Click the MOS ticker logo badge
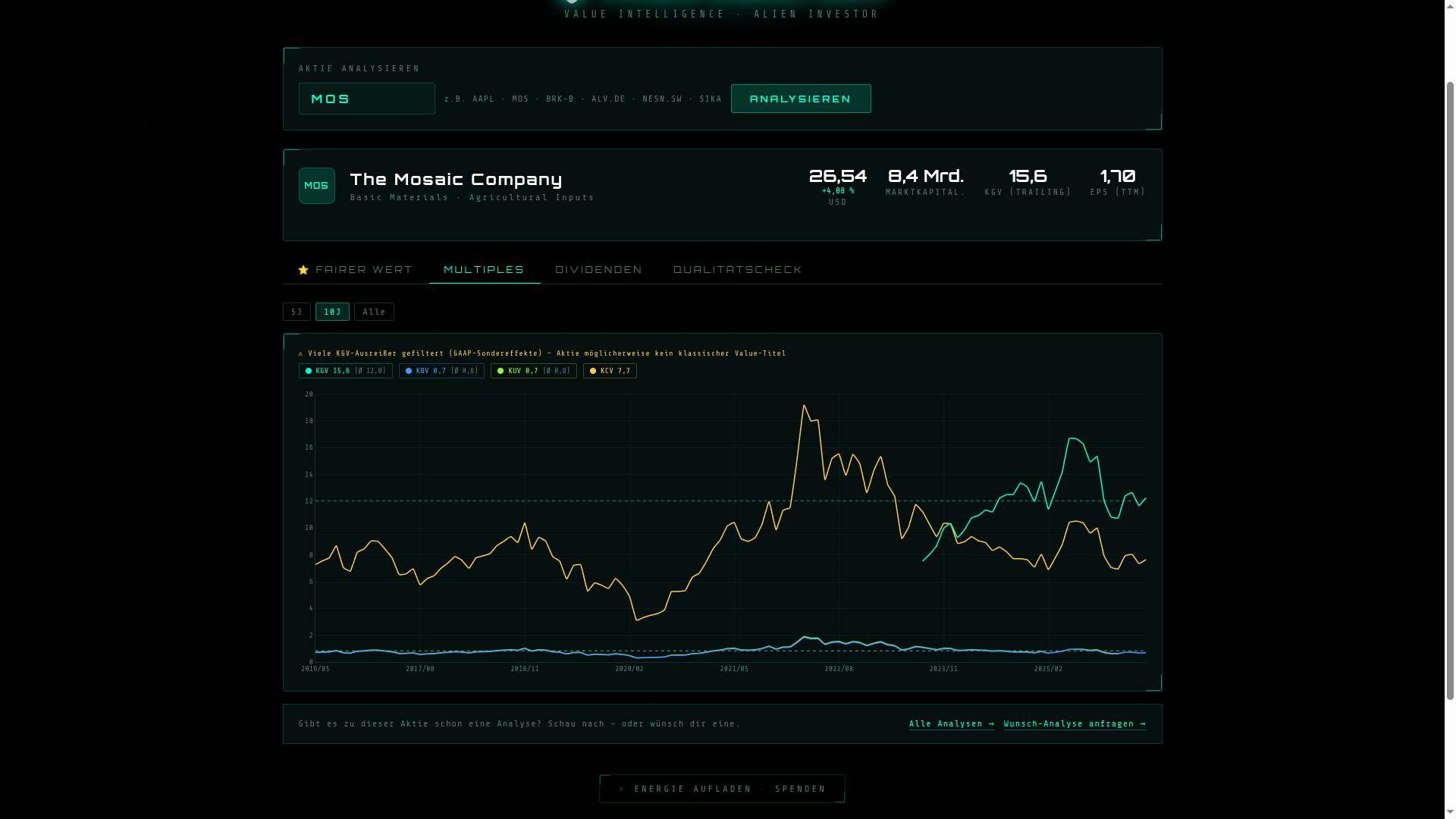Viewport: 1456px width, 819px height. point(316,186)
